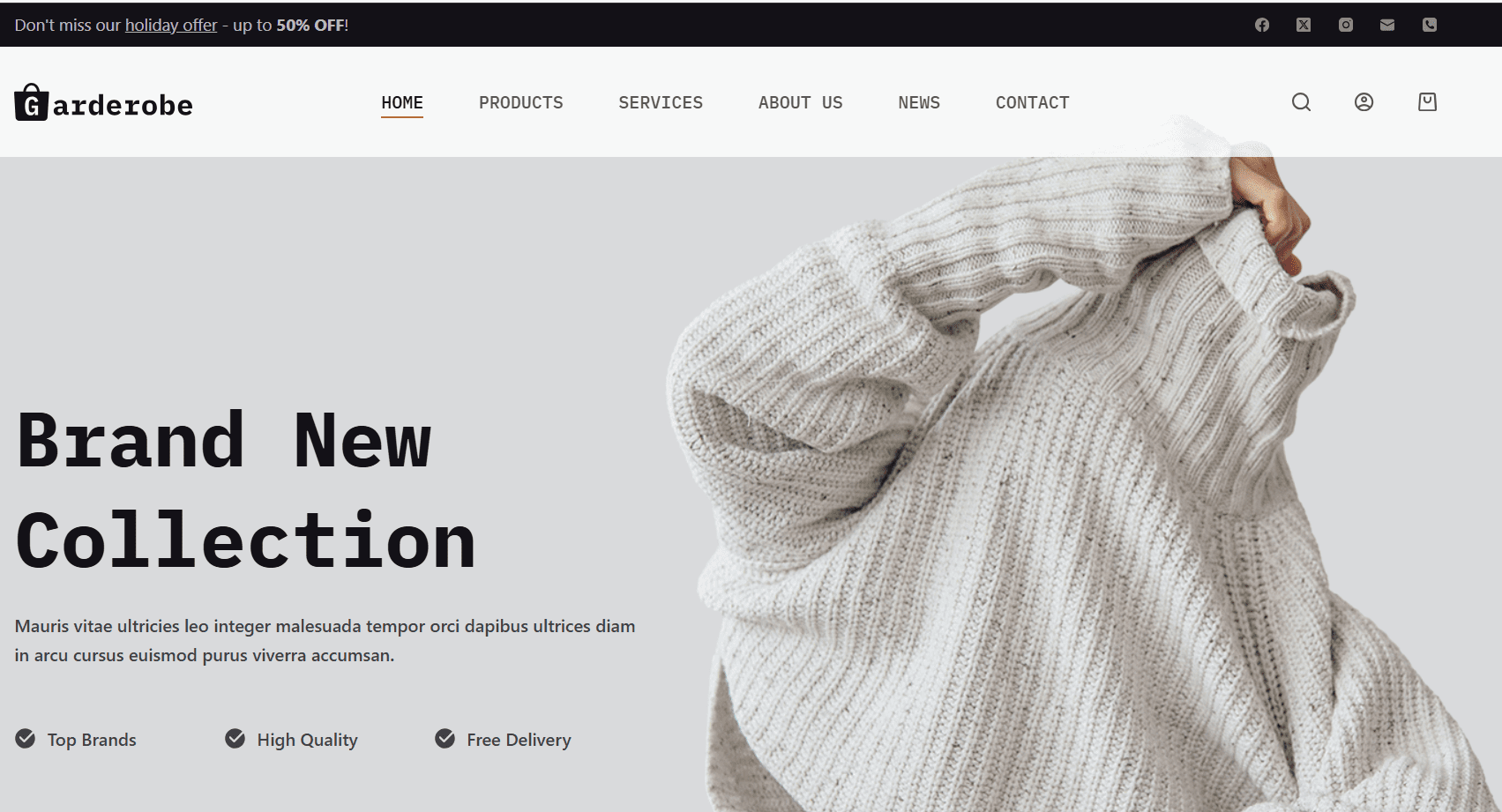
Task: Open the user account icon
Action: pos(1364,102)
